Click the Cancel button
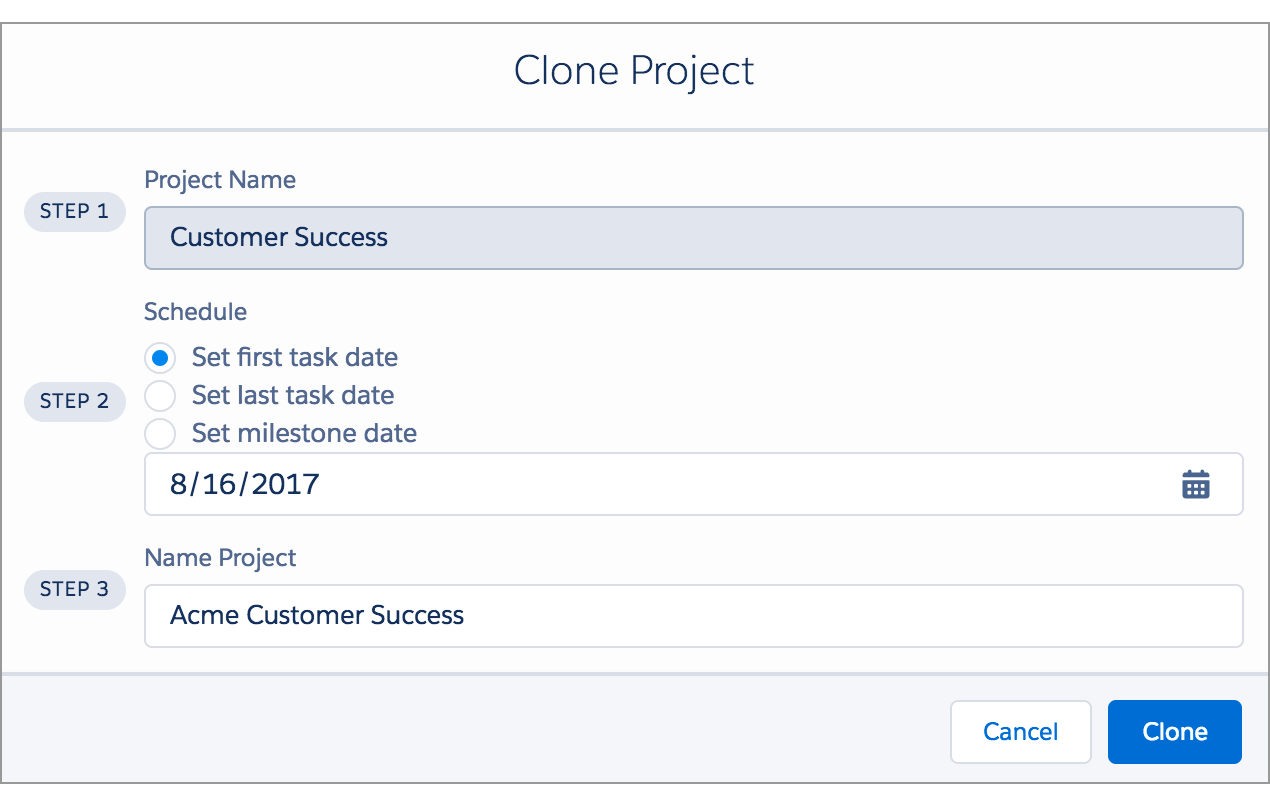Screen dimensions: 1270x810 point(1020,731)
